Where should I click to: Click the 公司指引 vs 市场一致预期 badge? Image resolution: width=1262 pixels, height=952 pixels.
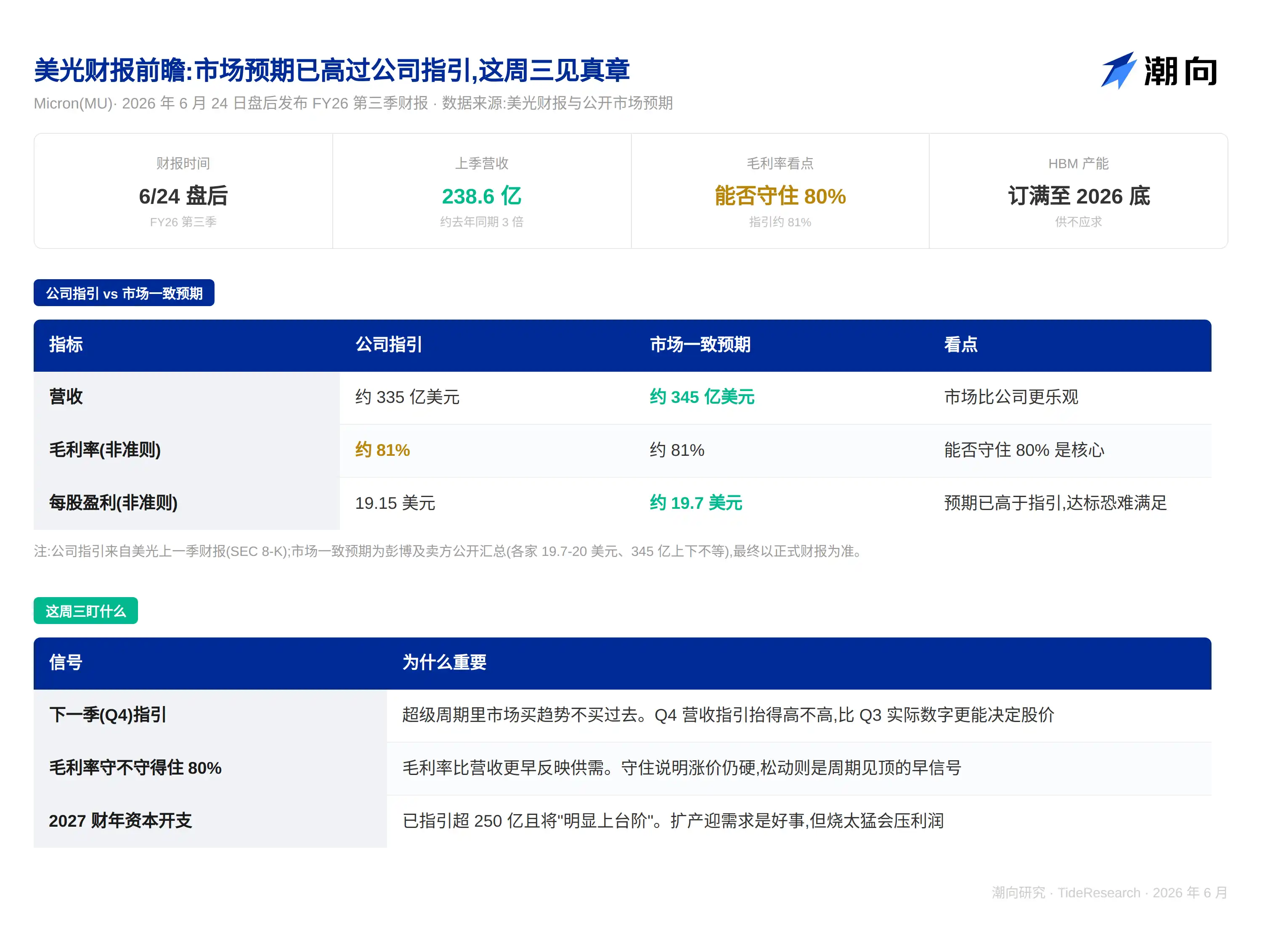click(124, 293)
